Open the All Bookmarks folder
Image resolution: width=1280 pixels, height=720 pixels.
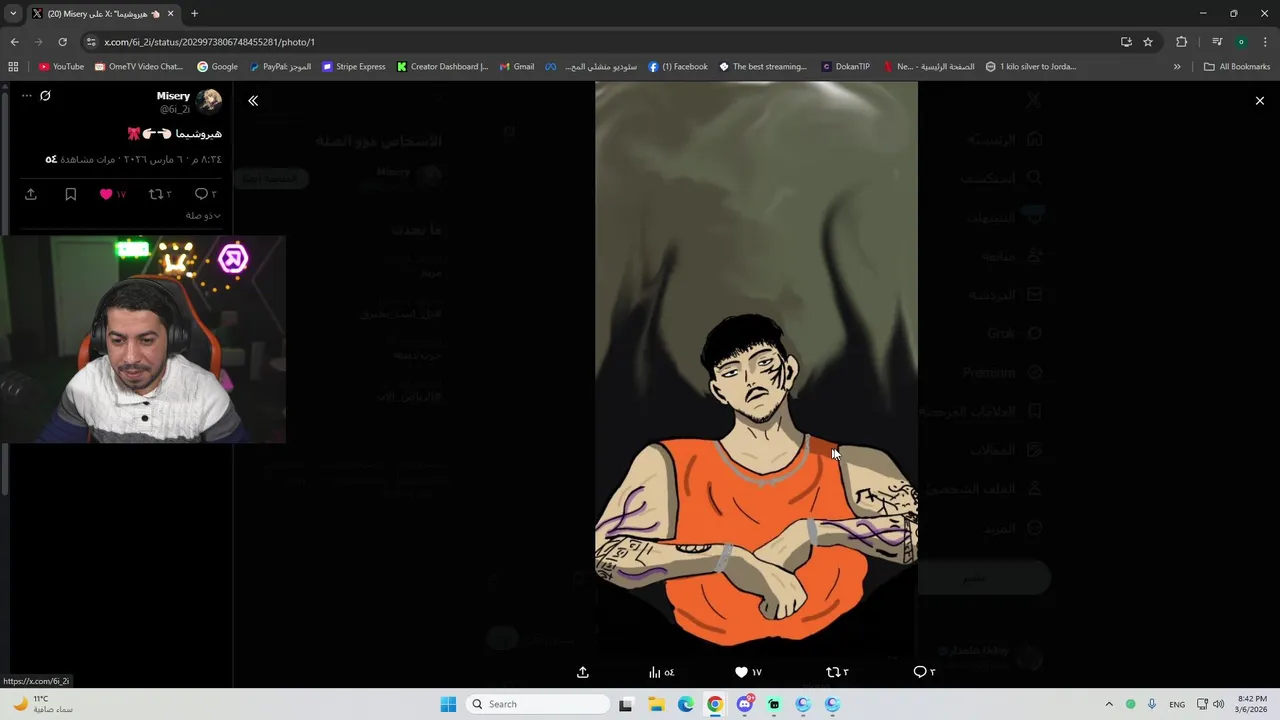(x=1237, y=67)
